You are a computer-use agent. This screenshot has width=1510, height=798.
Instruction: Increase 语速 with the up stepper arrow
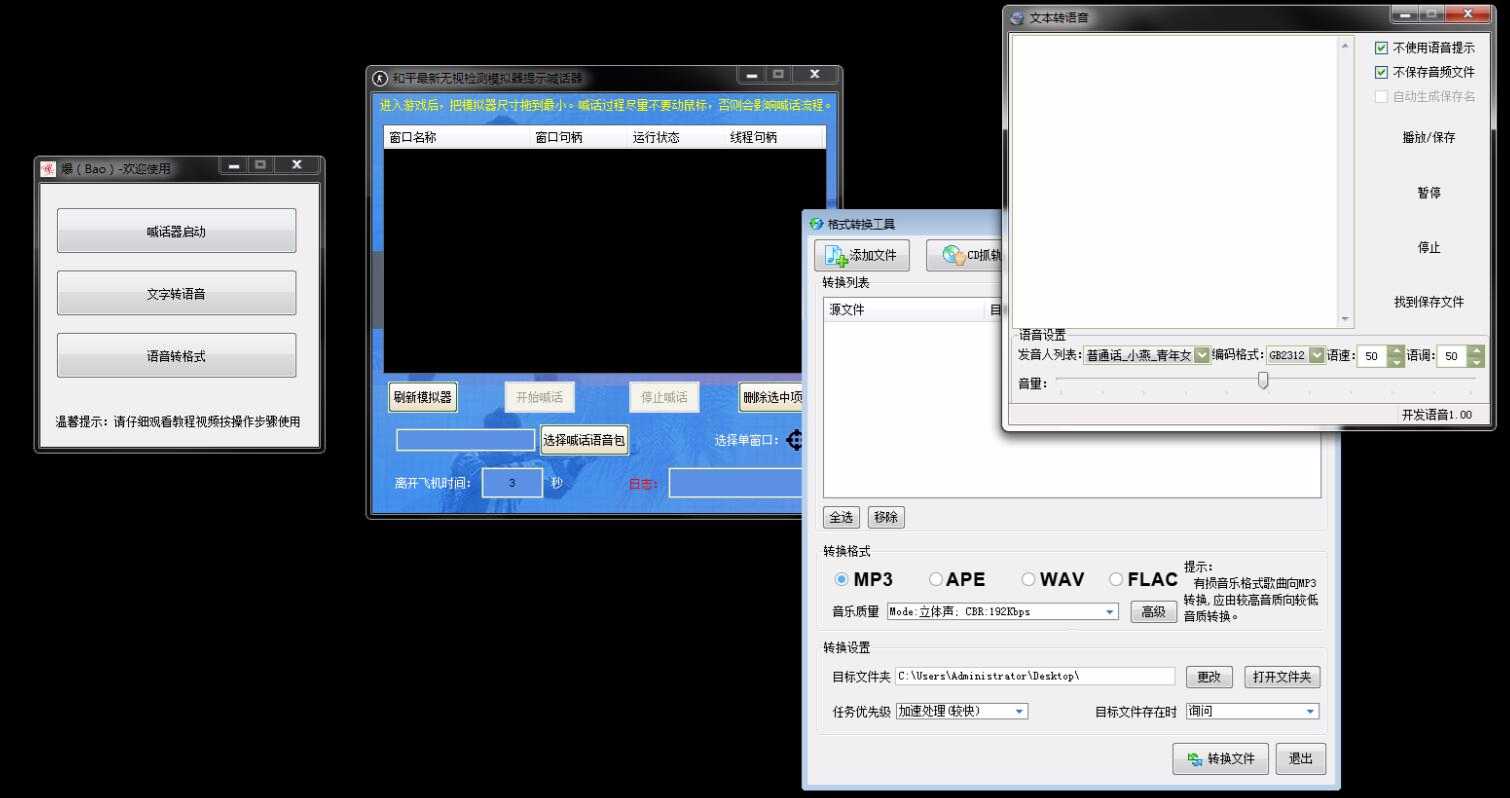[x=1396, y=350]
